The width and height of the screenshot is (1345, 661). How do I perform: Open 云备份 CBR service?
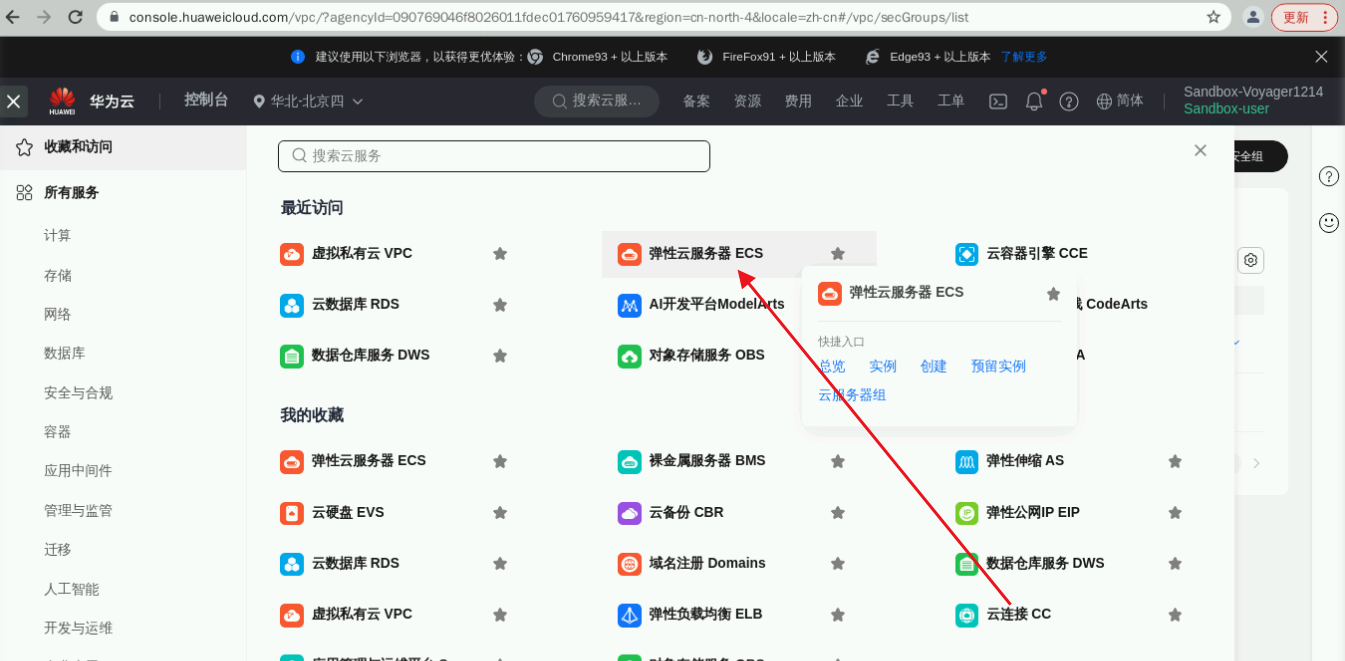pos(685,512)
